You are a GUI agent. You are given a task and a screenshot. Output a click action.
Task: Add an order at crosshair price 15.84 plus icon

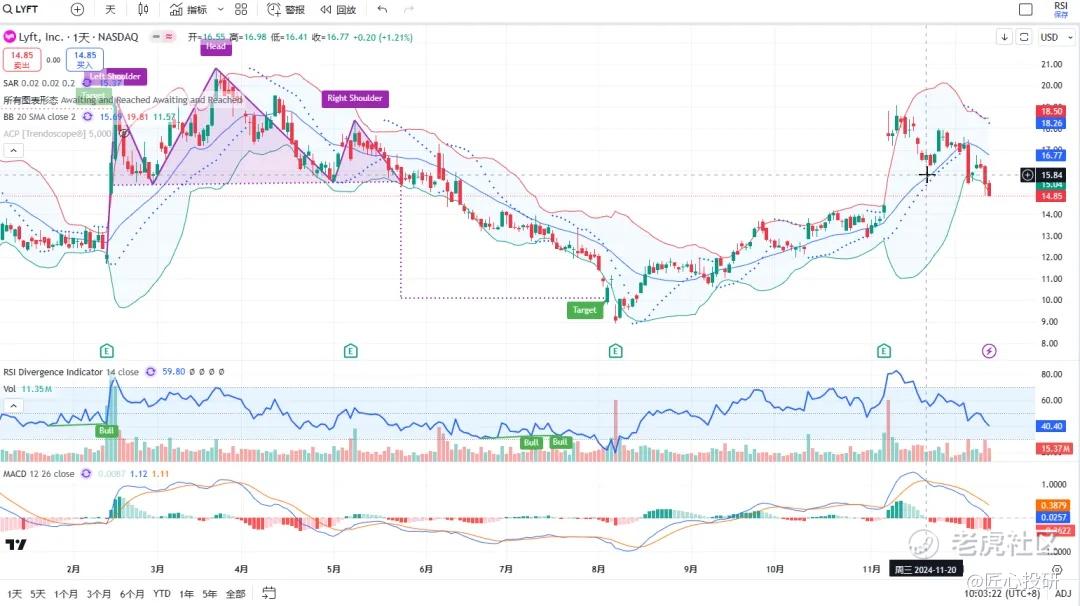1027,175
